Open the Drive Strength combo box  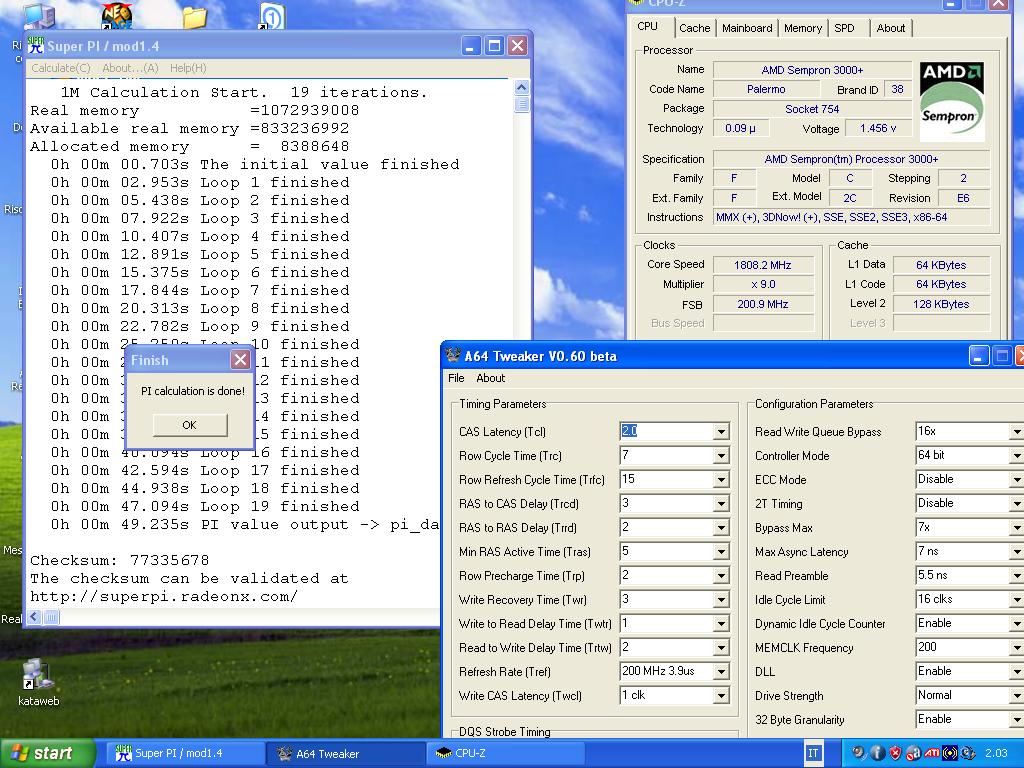pos(969,696)
